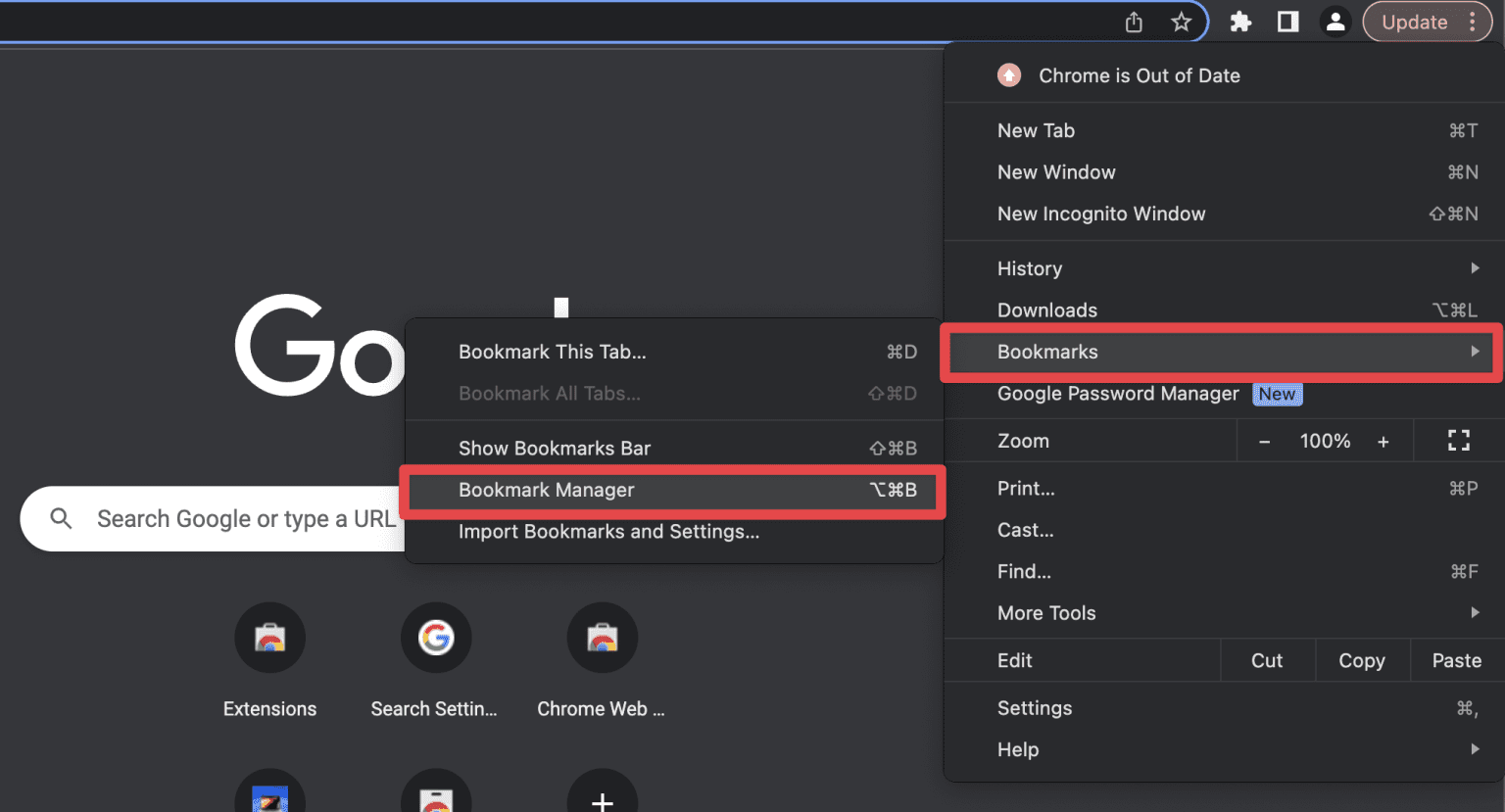This screenshot has height=812, width=1505.
Task: Click the Update button
Action: 1414,21
